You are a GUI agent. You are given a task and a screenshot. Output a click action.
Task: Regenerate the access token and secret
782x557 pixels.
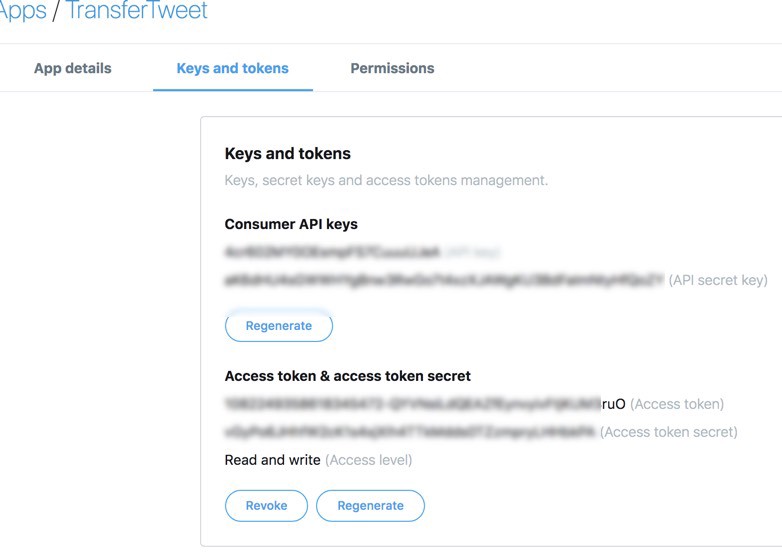click(370, 506)
